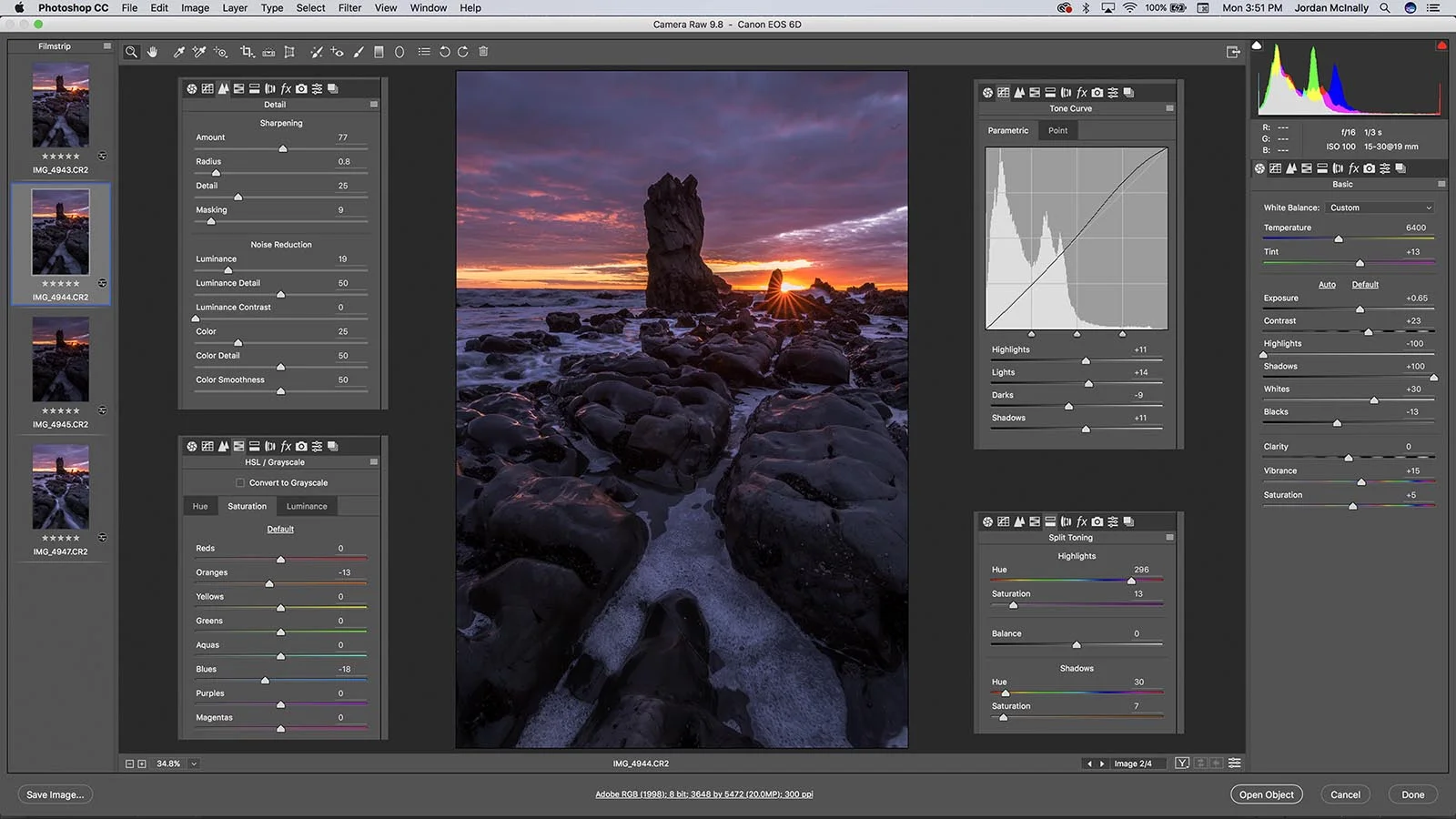Open the Apple menu
This screenshot has height=819, width=1456.
tap(19, 8)
